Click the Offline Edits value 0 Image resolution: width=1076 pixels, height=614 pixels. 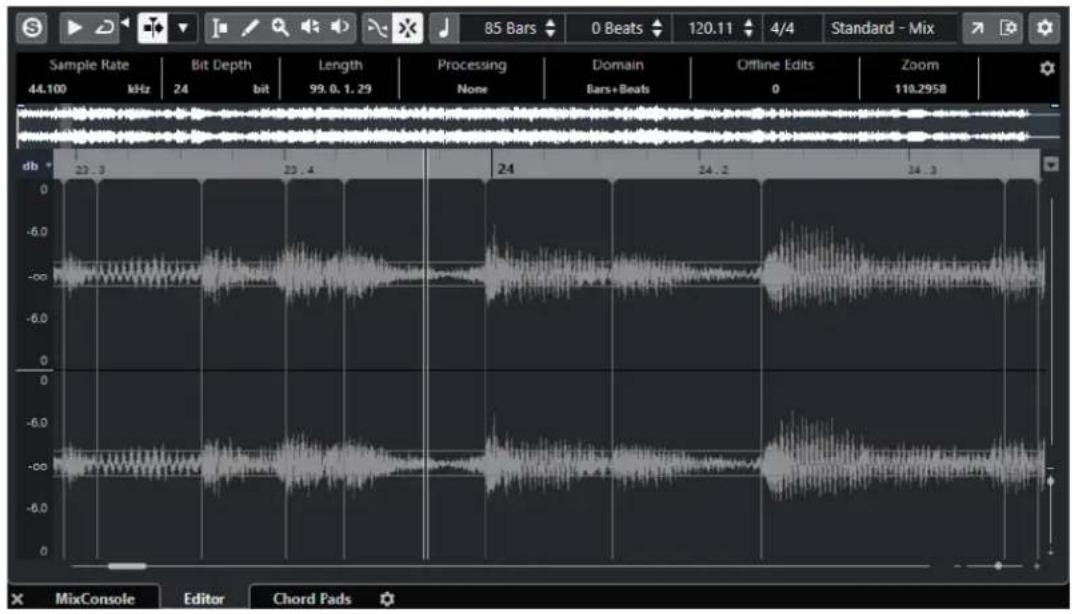click(775, 89)
